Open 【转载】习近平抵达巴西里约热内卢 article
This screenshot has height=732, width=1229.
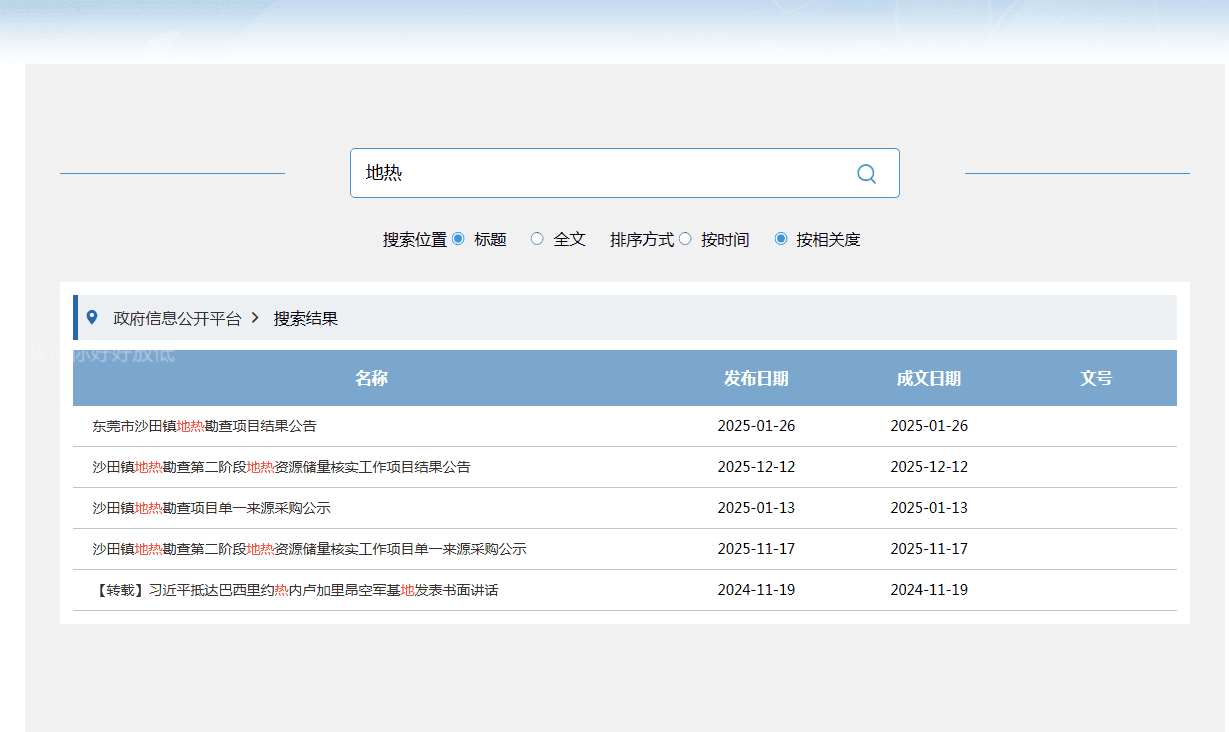click(x=295, y=590)
